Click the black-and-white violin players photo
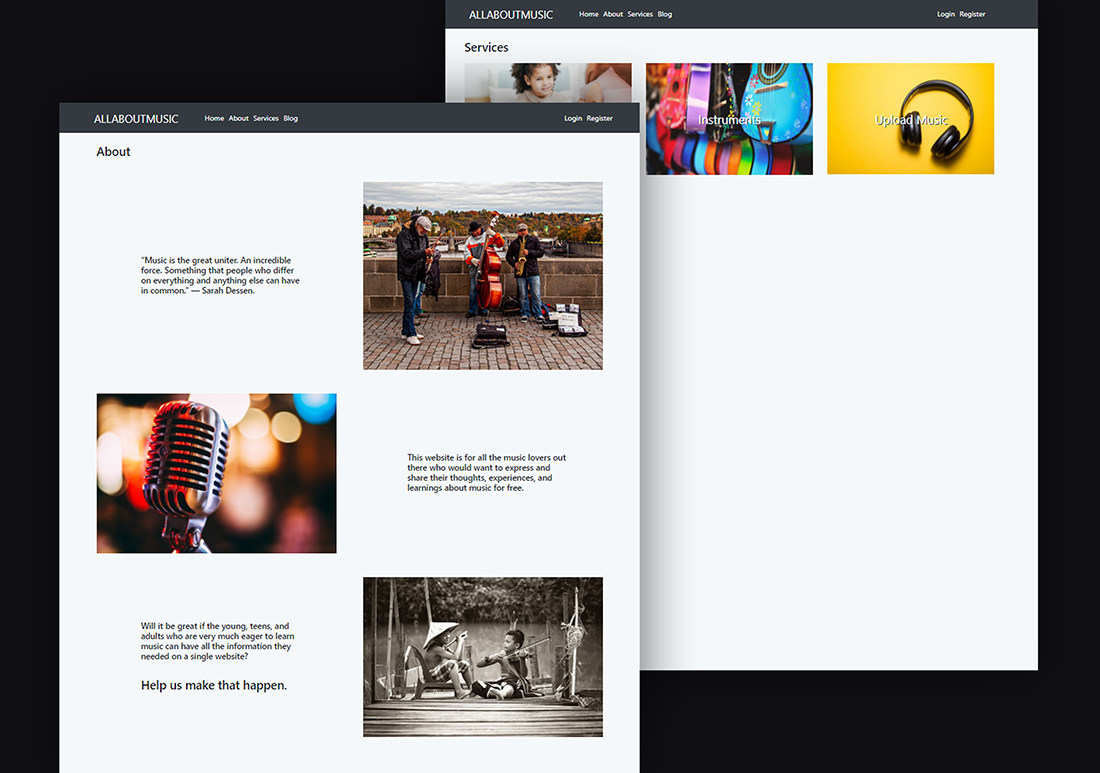This screenshot has height=773, width=1100. 482,656
